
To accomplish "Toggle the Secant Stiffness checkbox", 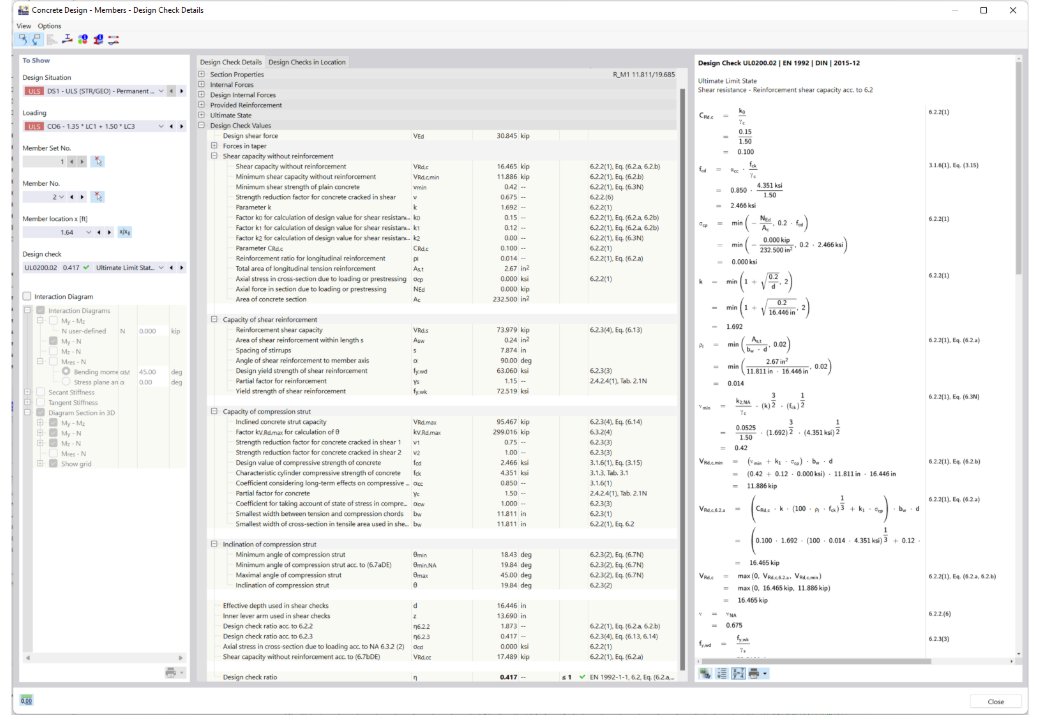I will pos(40,392).
